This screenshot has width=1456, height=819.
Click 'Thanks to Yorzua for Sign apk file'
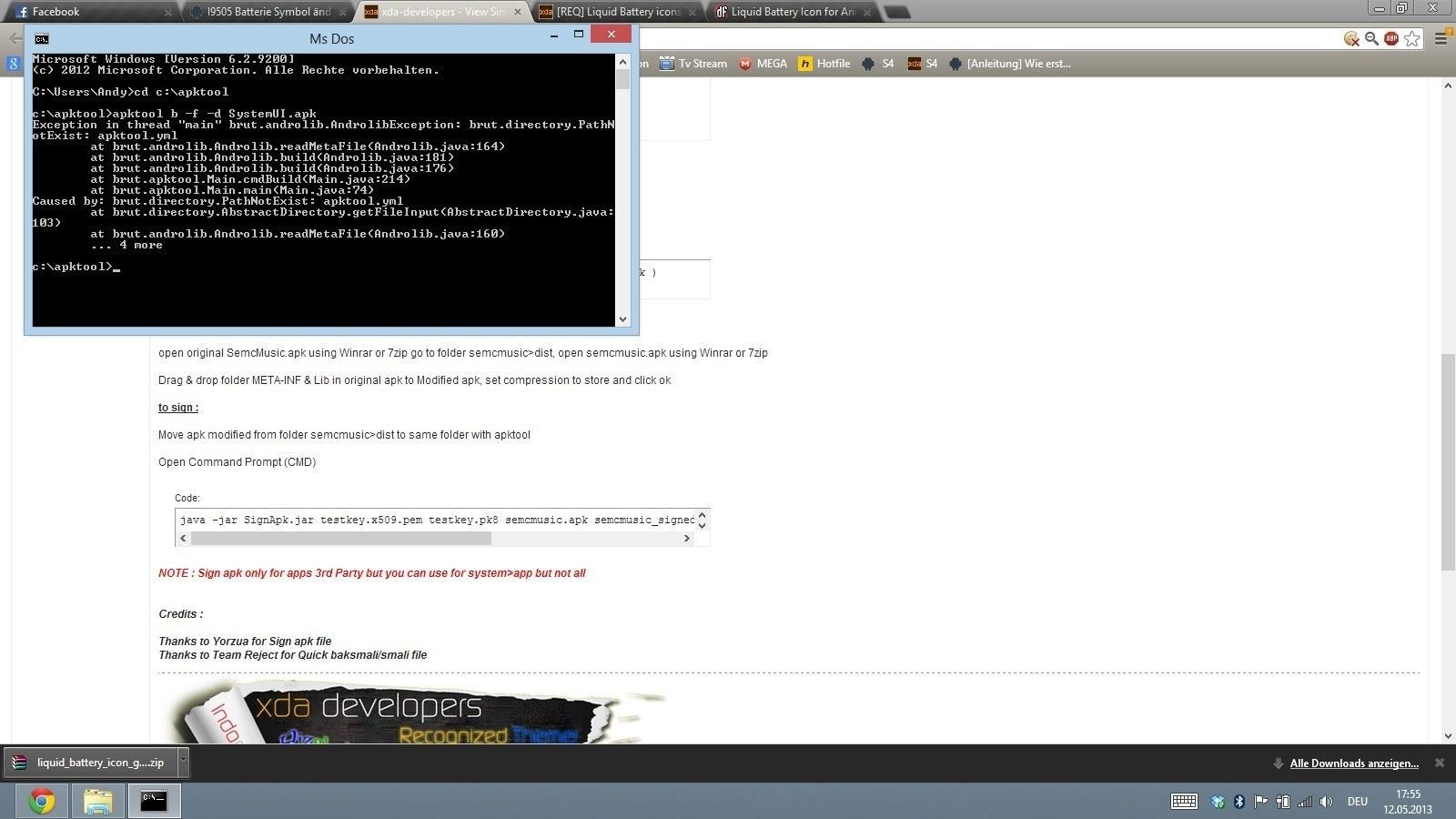(x=245, y=642)
